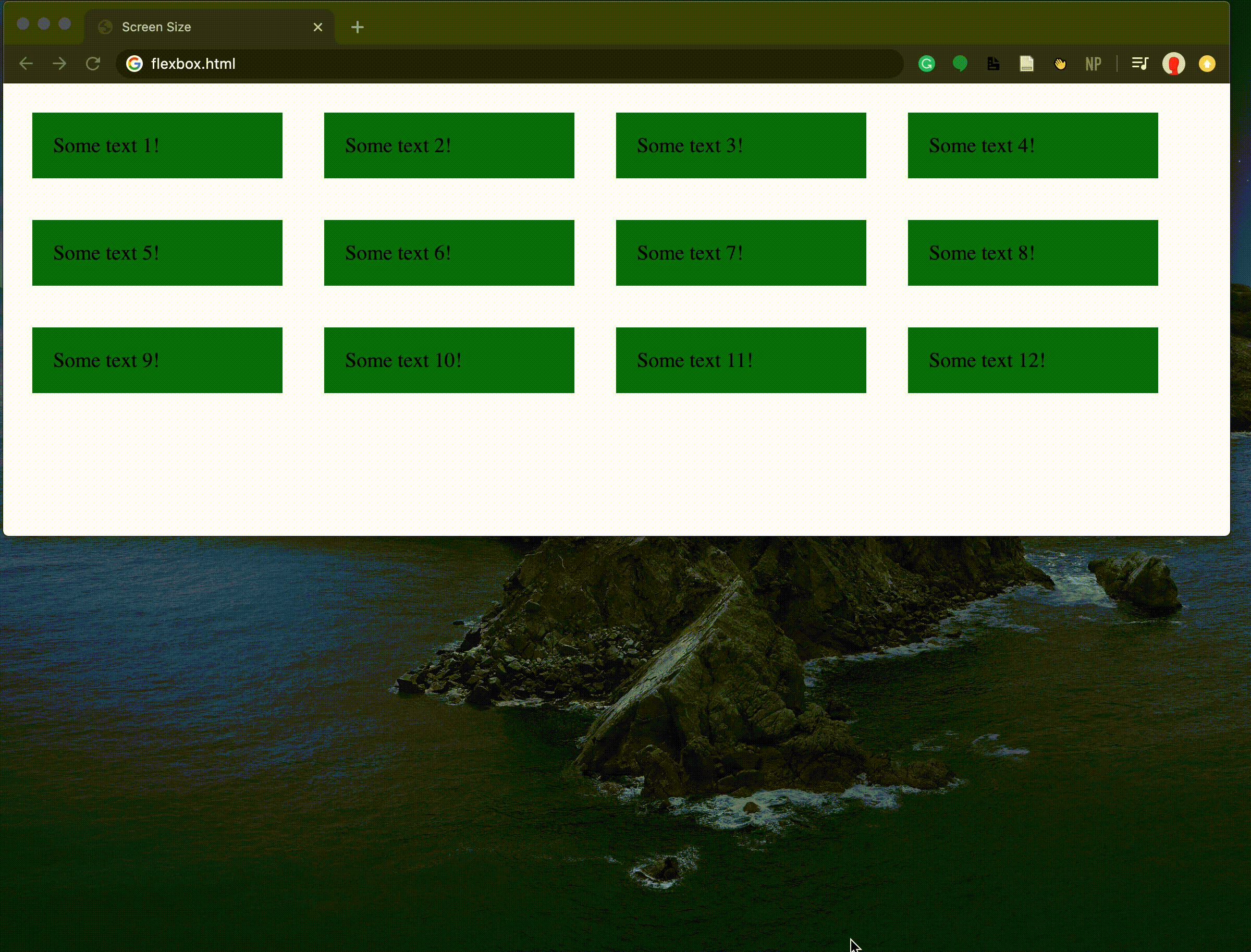Click the favicon on the Screen Size tab
Screen dimensions: 1251x952
click(x=105, y=27)
